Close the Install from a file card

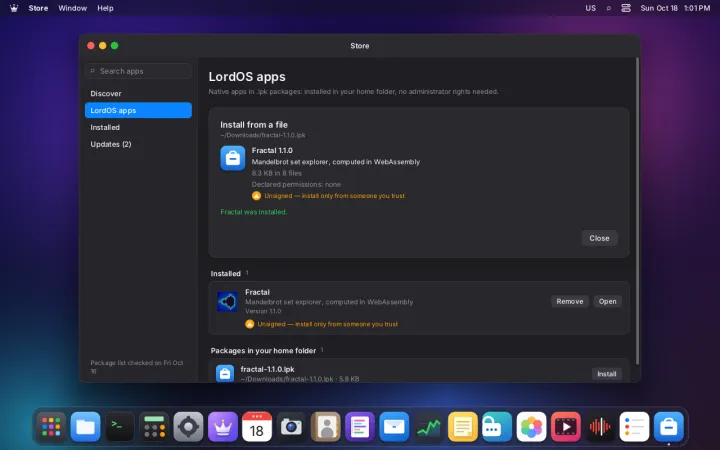(599, 238)
